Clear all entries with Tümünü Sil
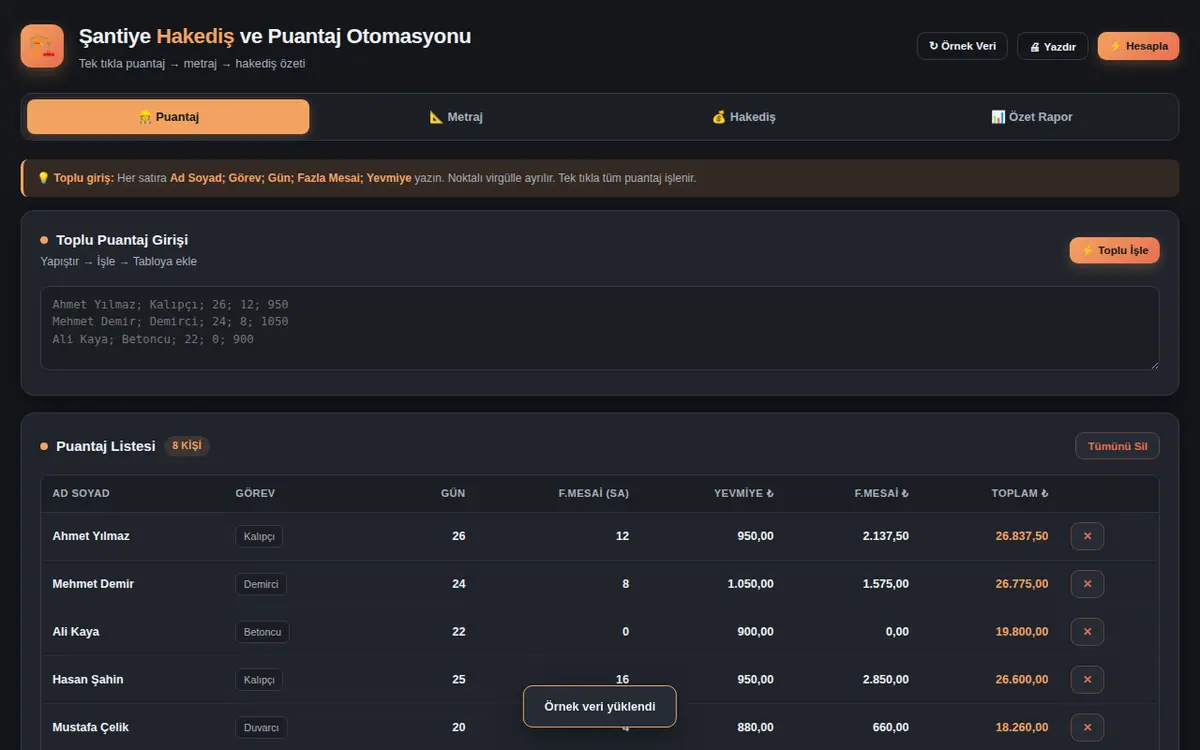 pos(1117,446)
